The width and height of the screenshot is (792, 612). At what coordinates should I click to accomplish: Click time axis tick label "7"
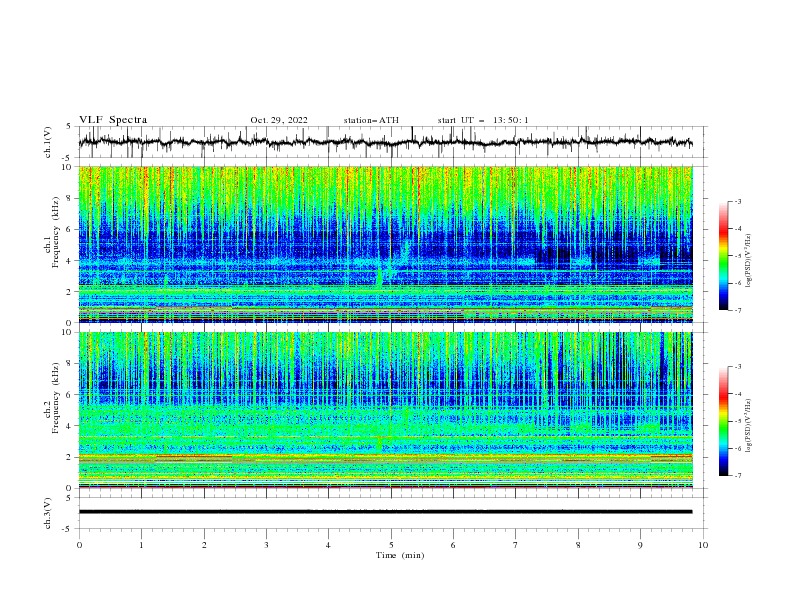click(516, 545)
